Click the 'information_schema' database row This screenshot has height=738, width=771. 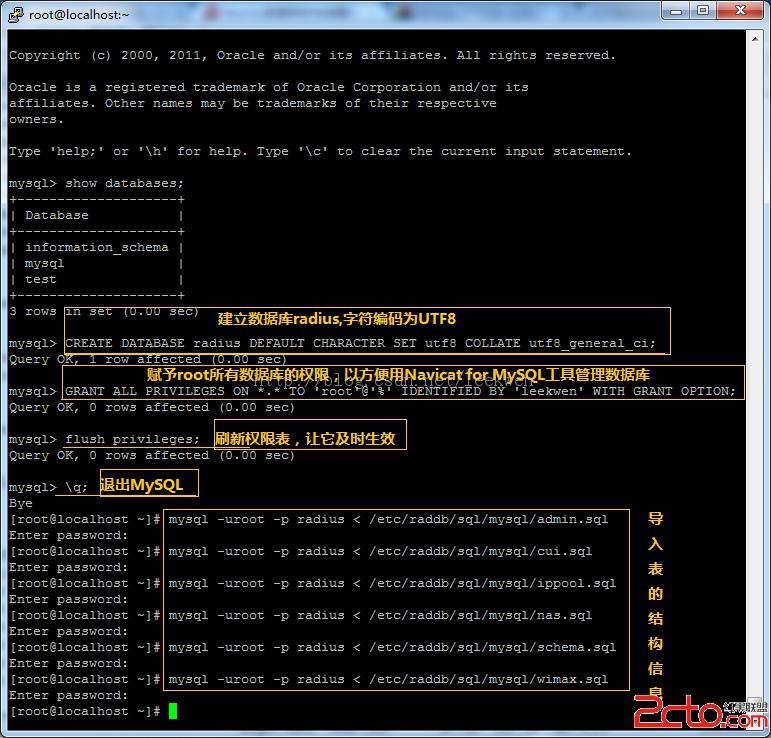tap(97, 247)
